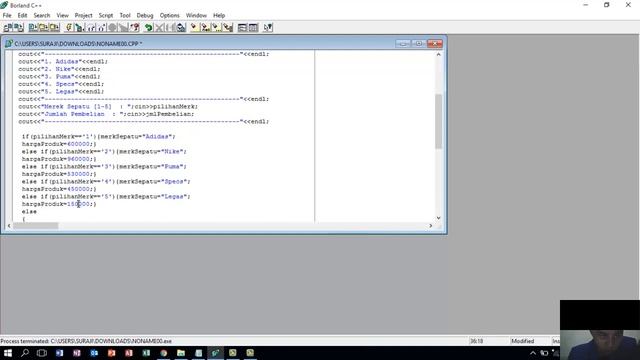Viewport: 640px width, 360px height.
Task: Launch Access from the taskbar
Action: point(129,353)
